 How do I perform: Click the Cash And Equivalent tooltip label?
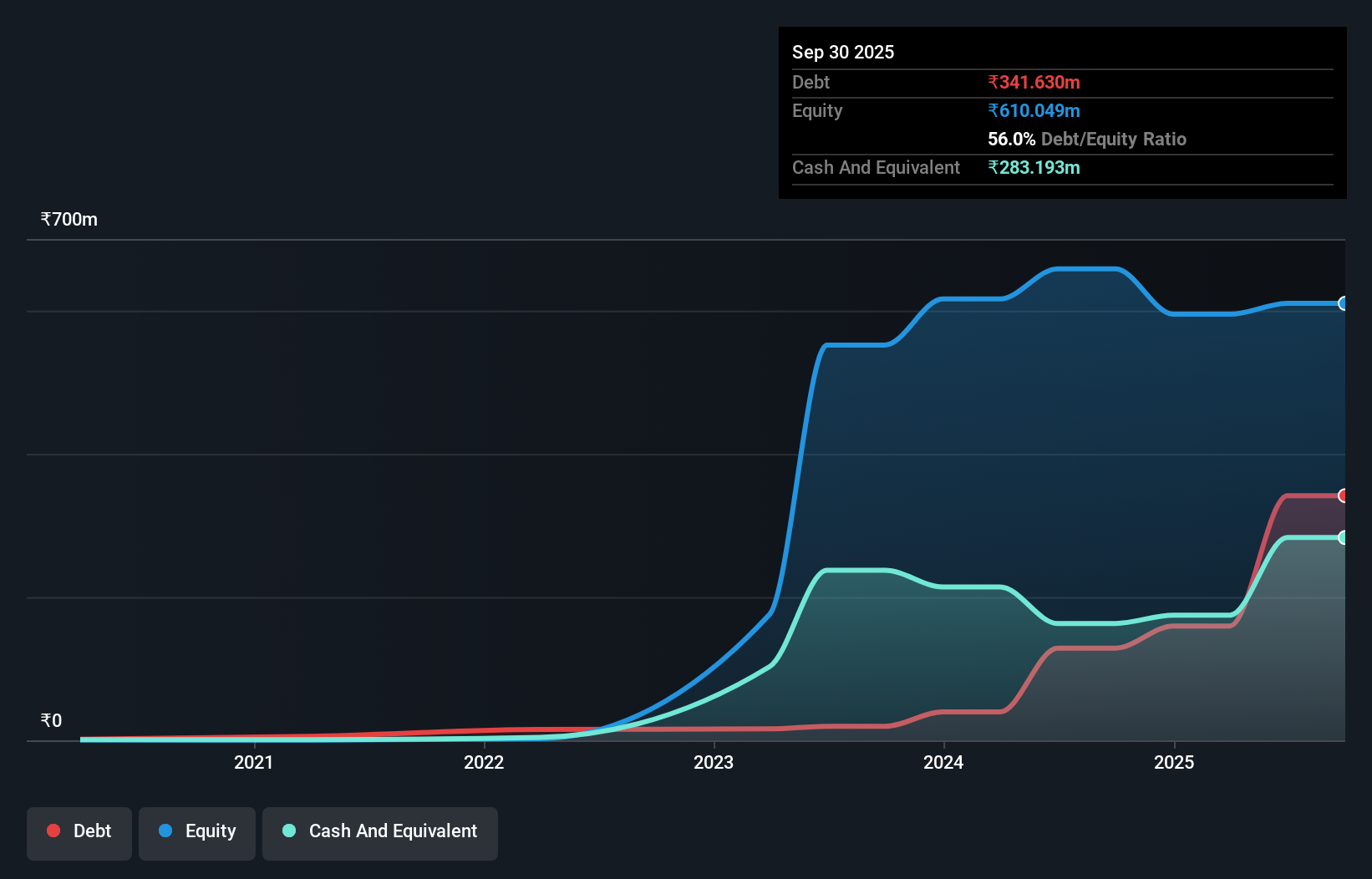point(876,167)
